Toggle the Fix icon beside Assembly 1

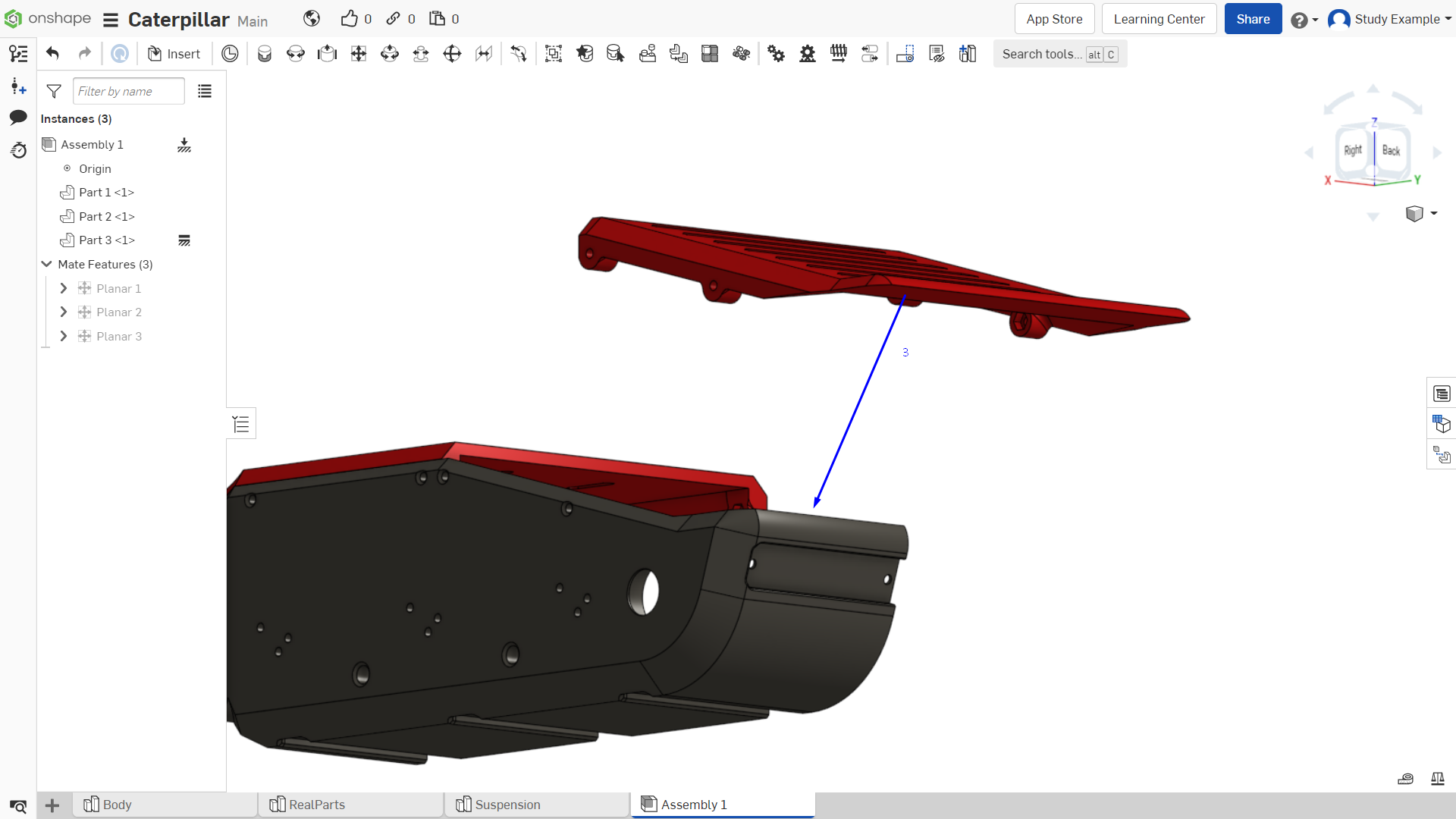(184, 145)
